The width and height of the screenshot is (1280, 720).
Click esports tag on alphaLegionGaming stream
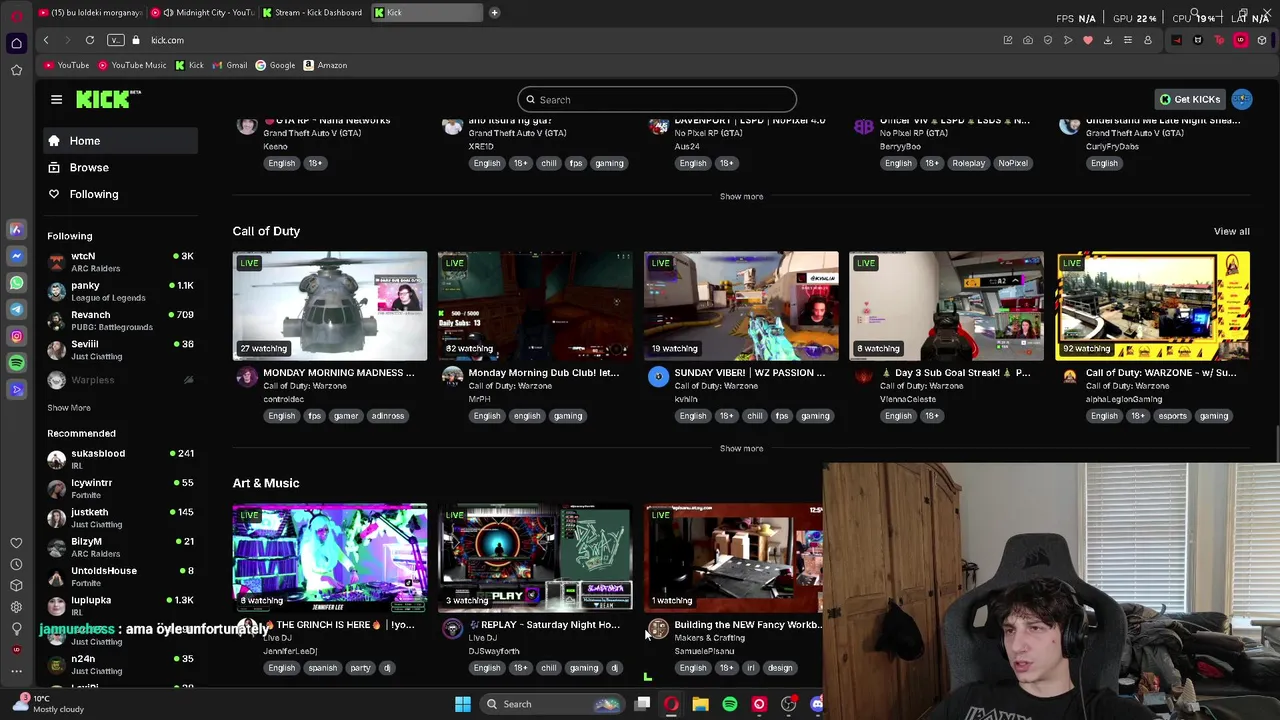click(x=1172, y=416)
